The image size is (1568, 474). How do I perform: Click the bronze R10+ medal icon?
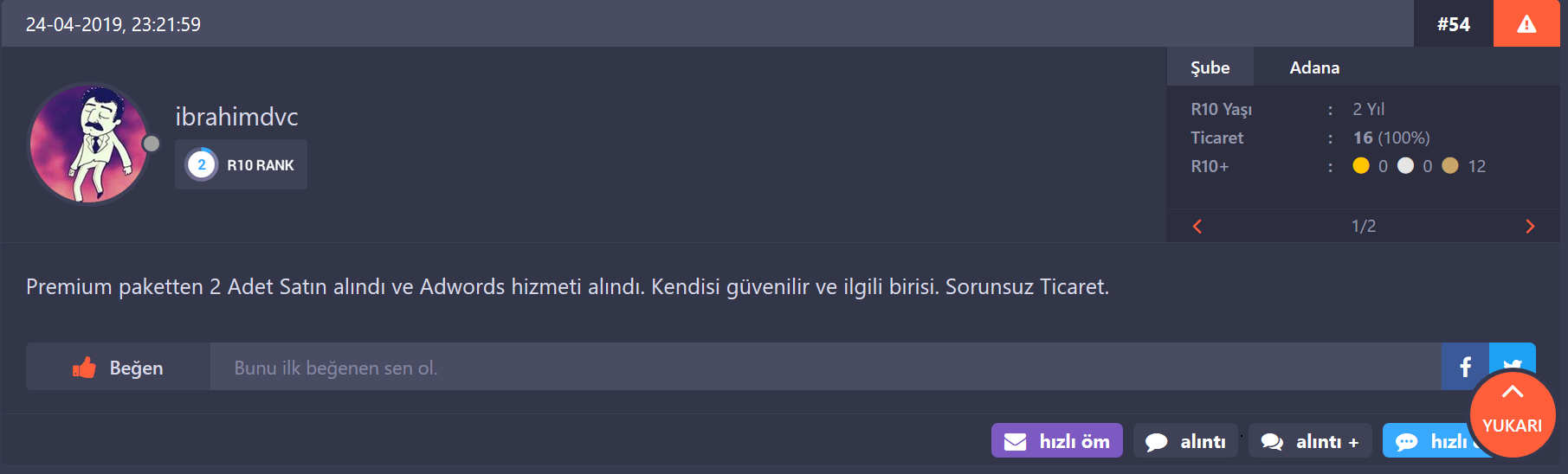pyautogui.click(x=1450, y=165)
